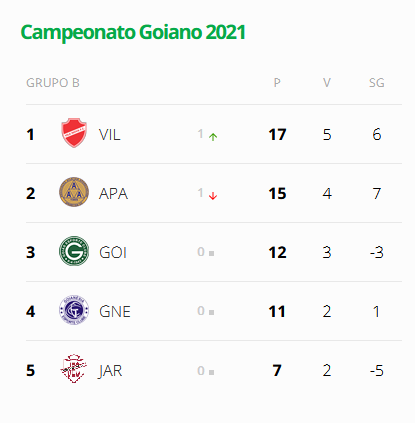Click the Goiás green G crest
This screenshot has height=423, width=415.
click(x=74, y=251)
